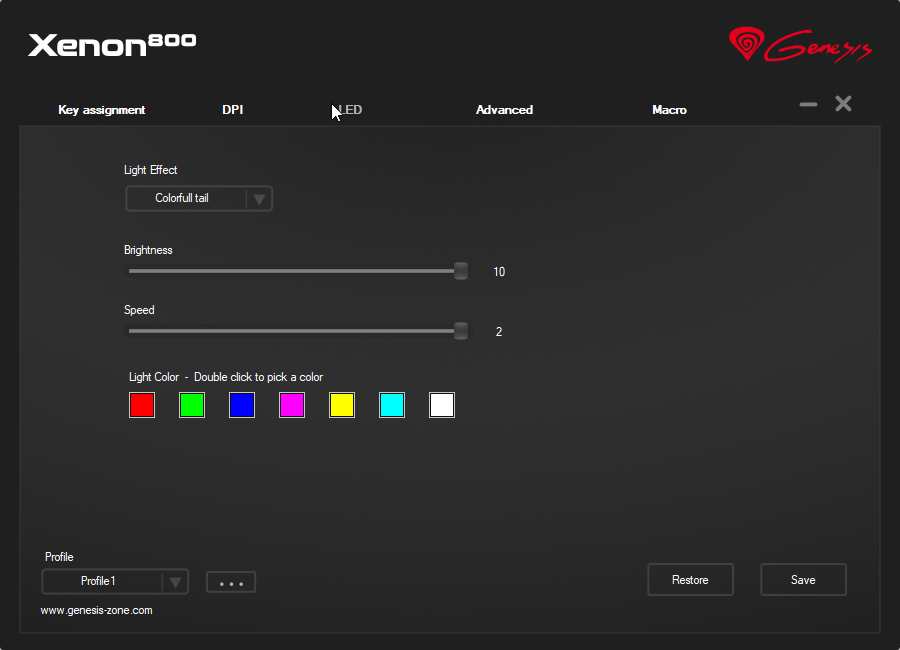Click the Restore button
900x650 pixels.
[x=690, y=580]
